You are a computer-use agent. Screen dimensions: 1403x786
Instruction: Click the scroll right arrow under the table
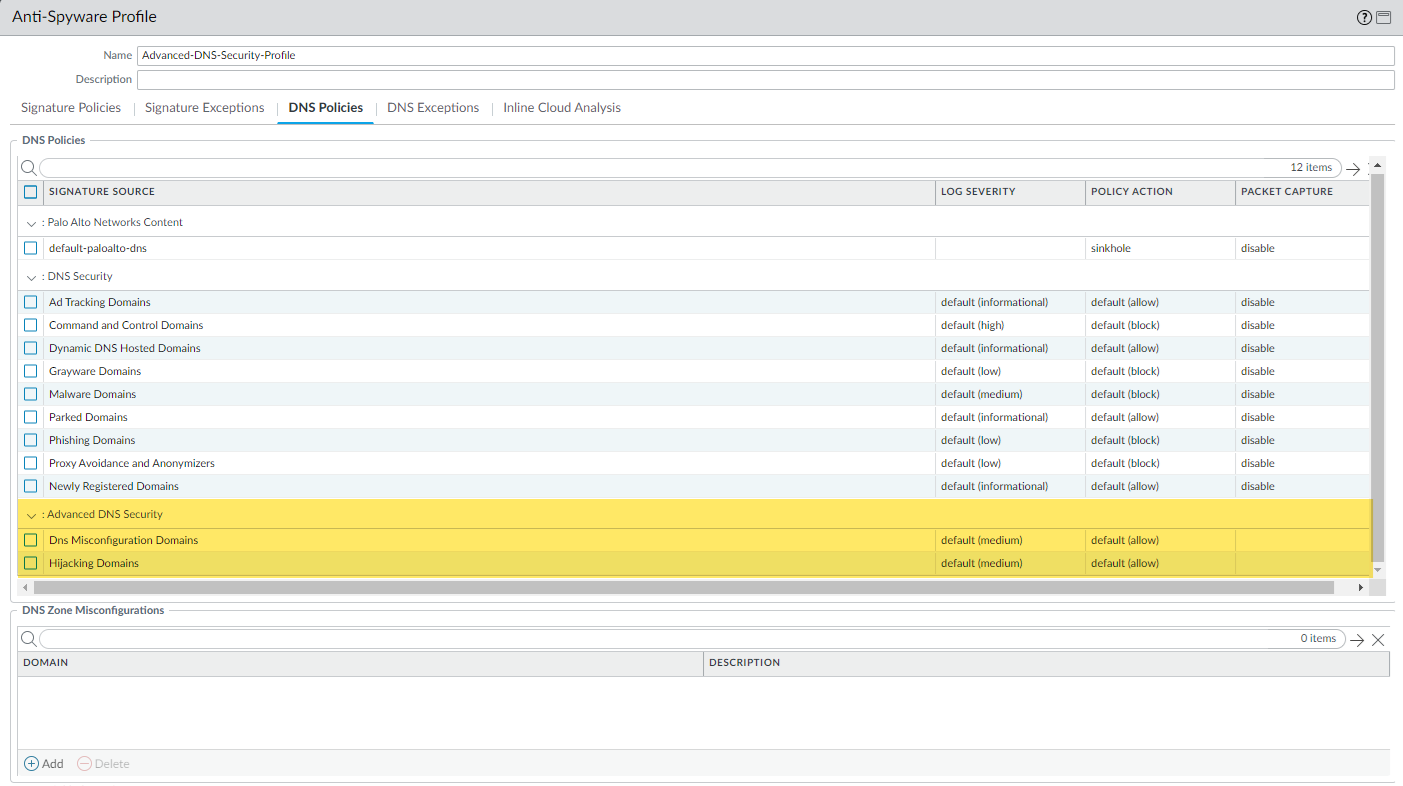(x=1360, y=588)
